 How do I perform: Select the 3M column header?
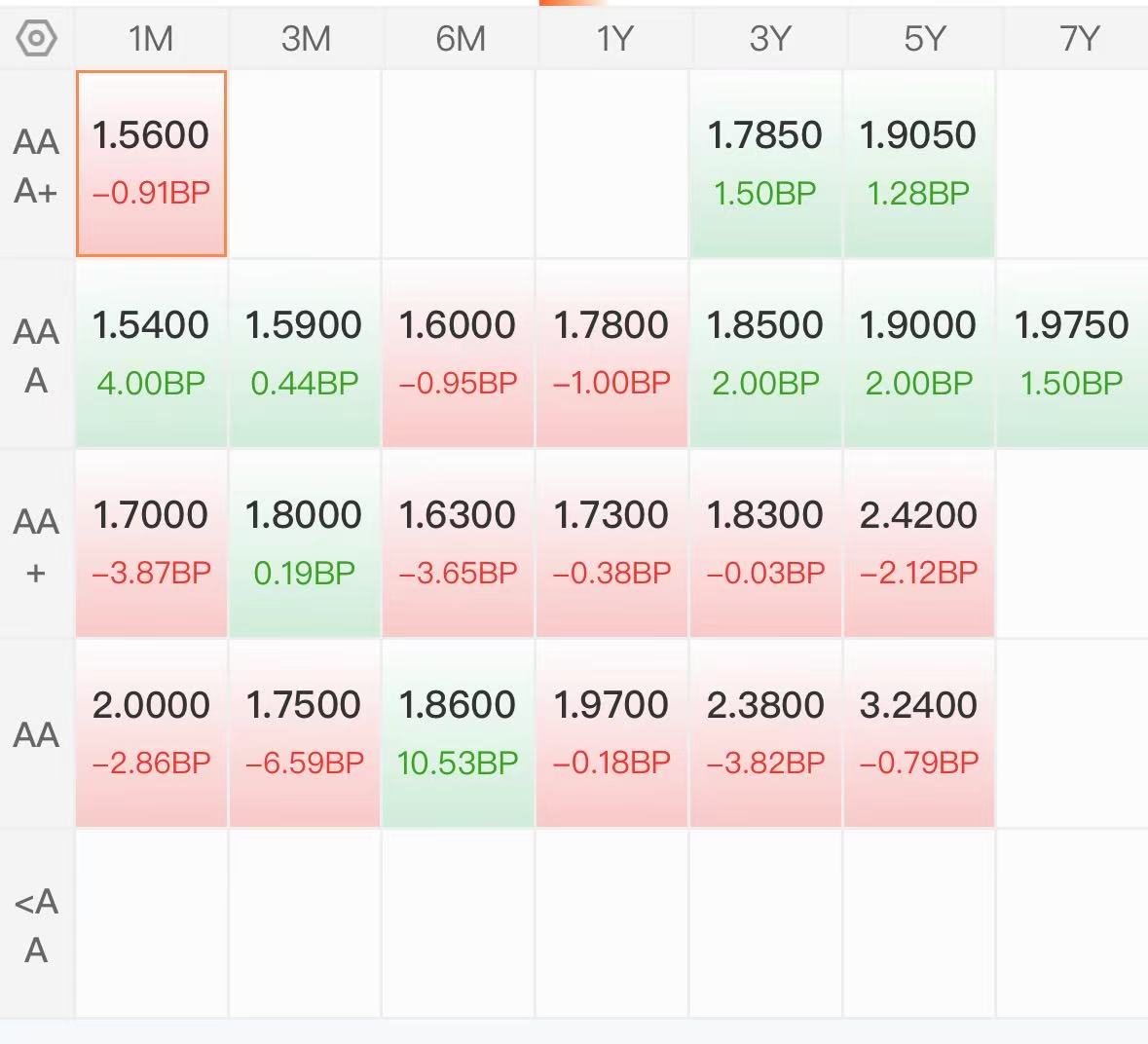306,38
